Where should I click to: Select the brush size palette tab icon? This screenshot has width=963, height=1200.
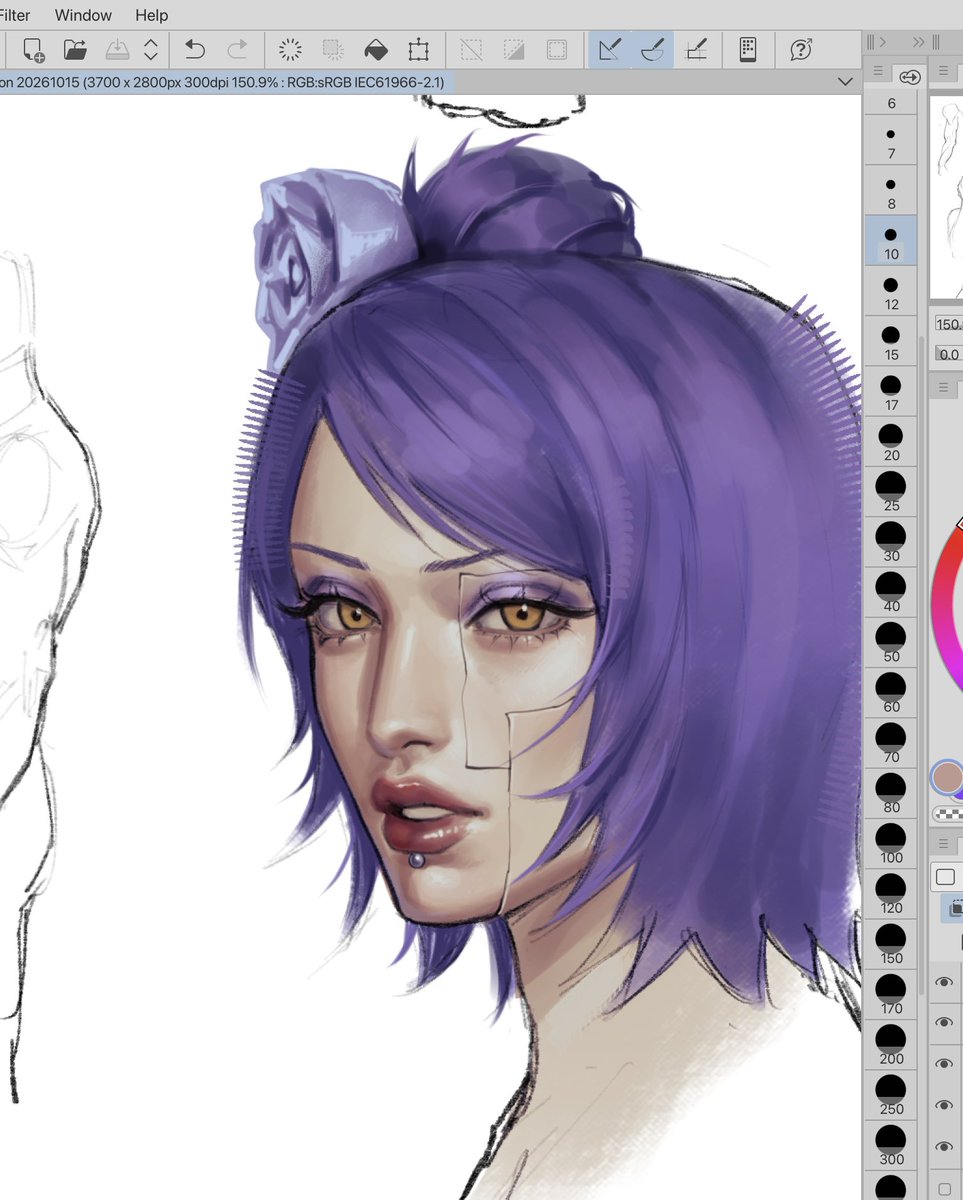909,77
